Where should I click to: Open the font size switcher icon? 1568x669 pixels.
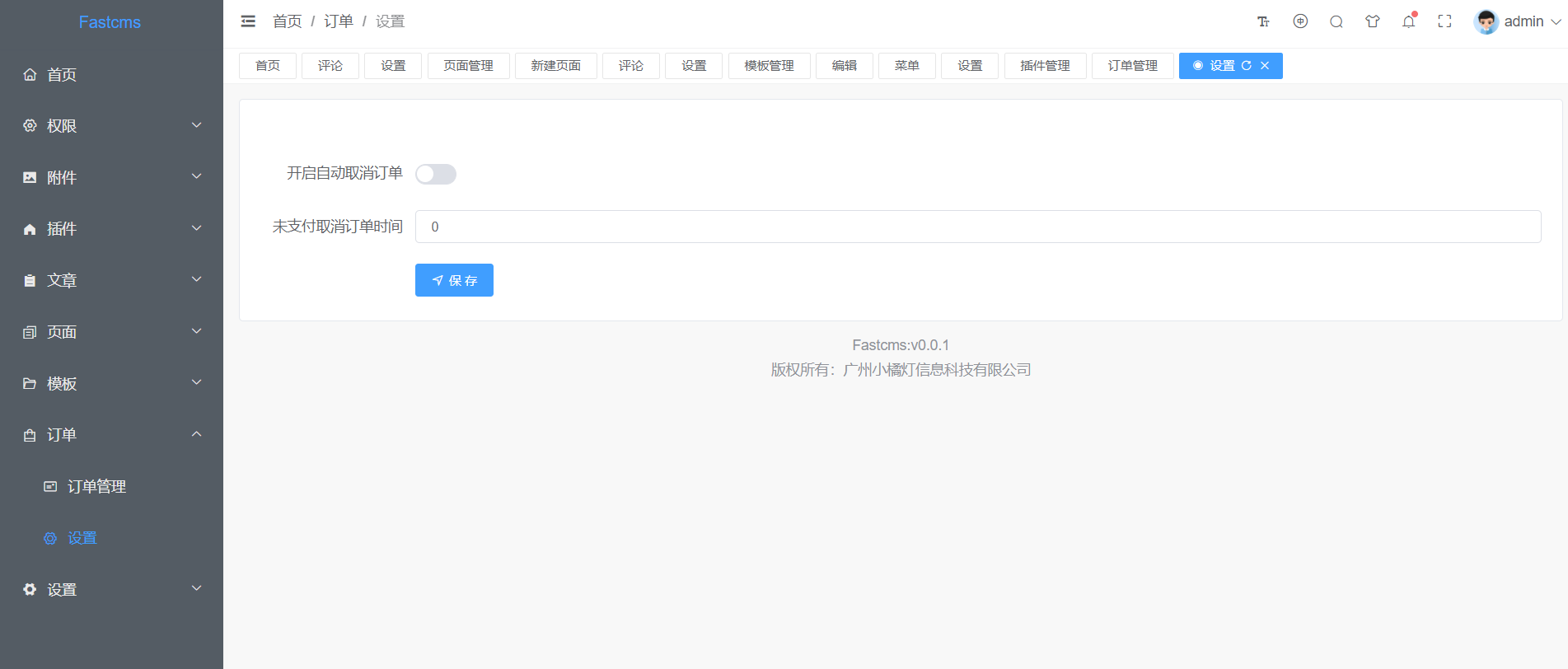[1263, 21]
